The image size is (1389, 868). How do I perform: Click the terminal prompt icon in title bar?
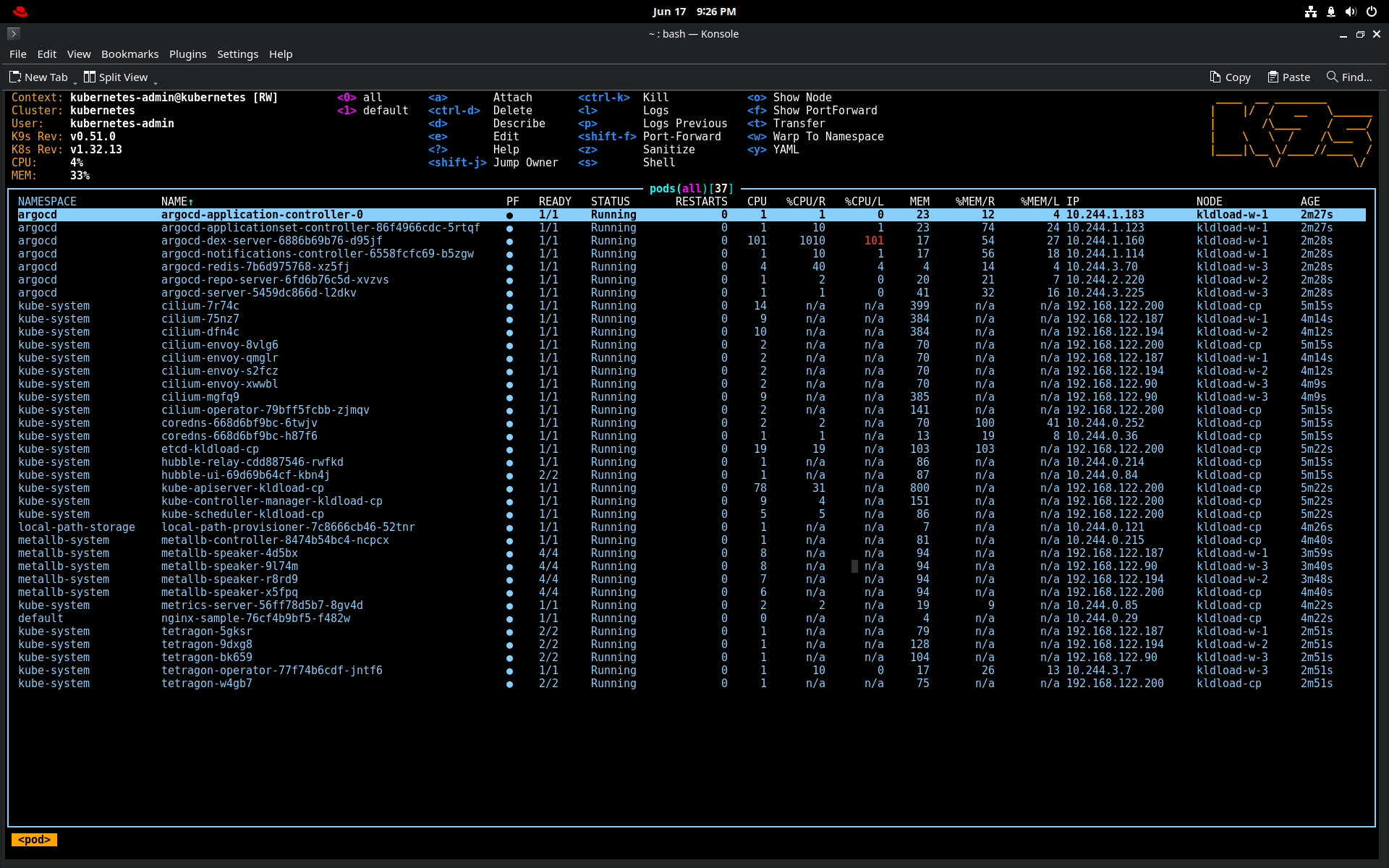13,33
